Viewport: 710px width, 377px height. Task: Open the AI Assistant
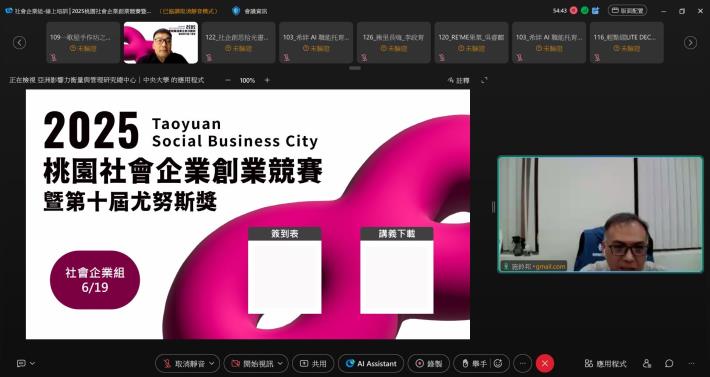click(371, 363)
